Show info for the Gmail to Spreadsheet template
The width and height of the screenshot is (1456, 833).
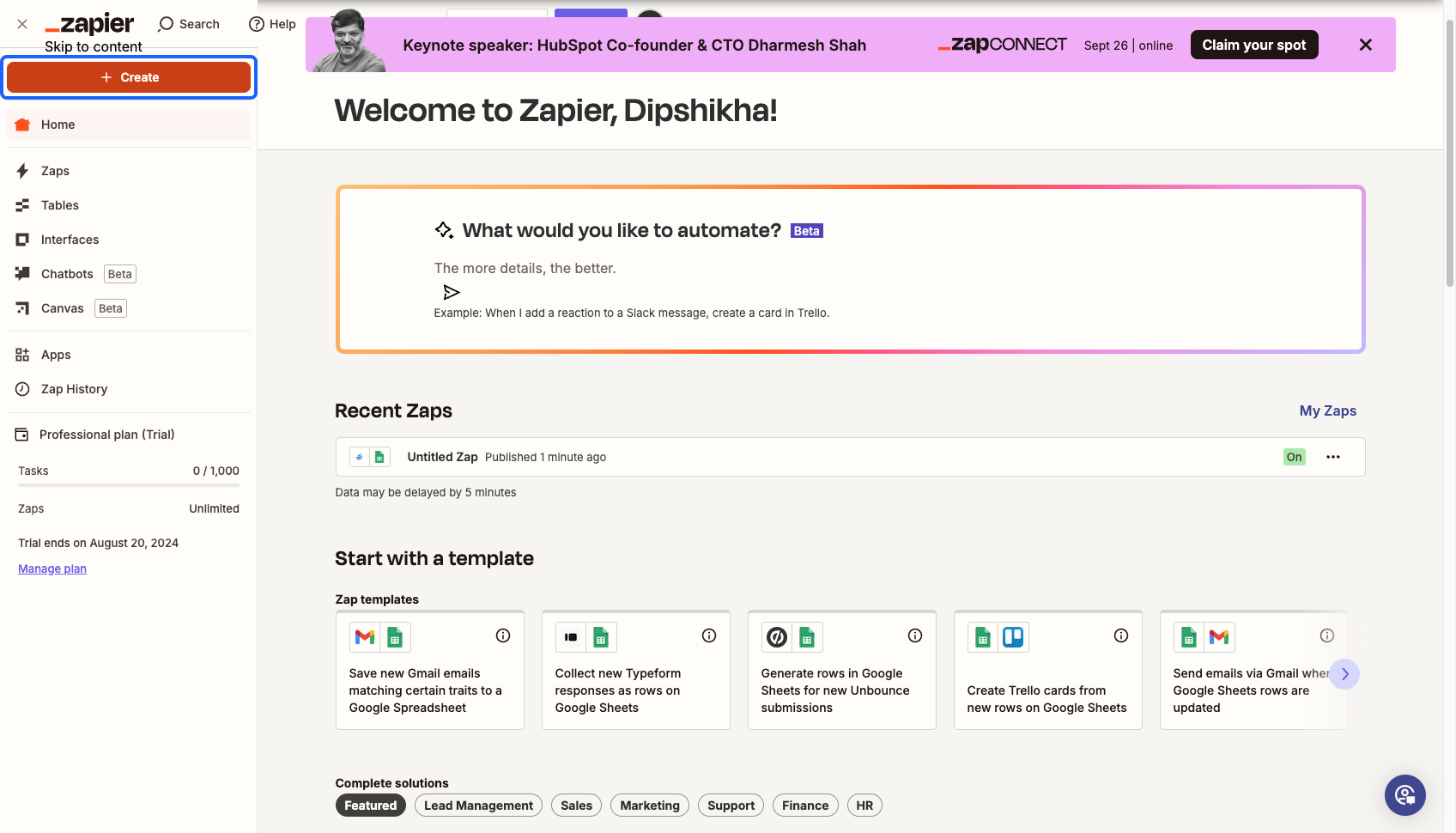(x=503, y=635)
